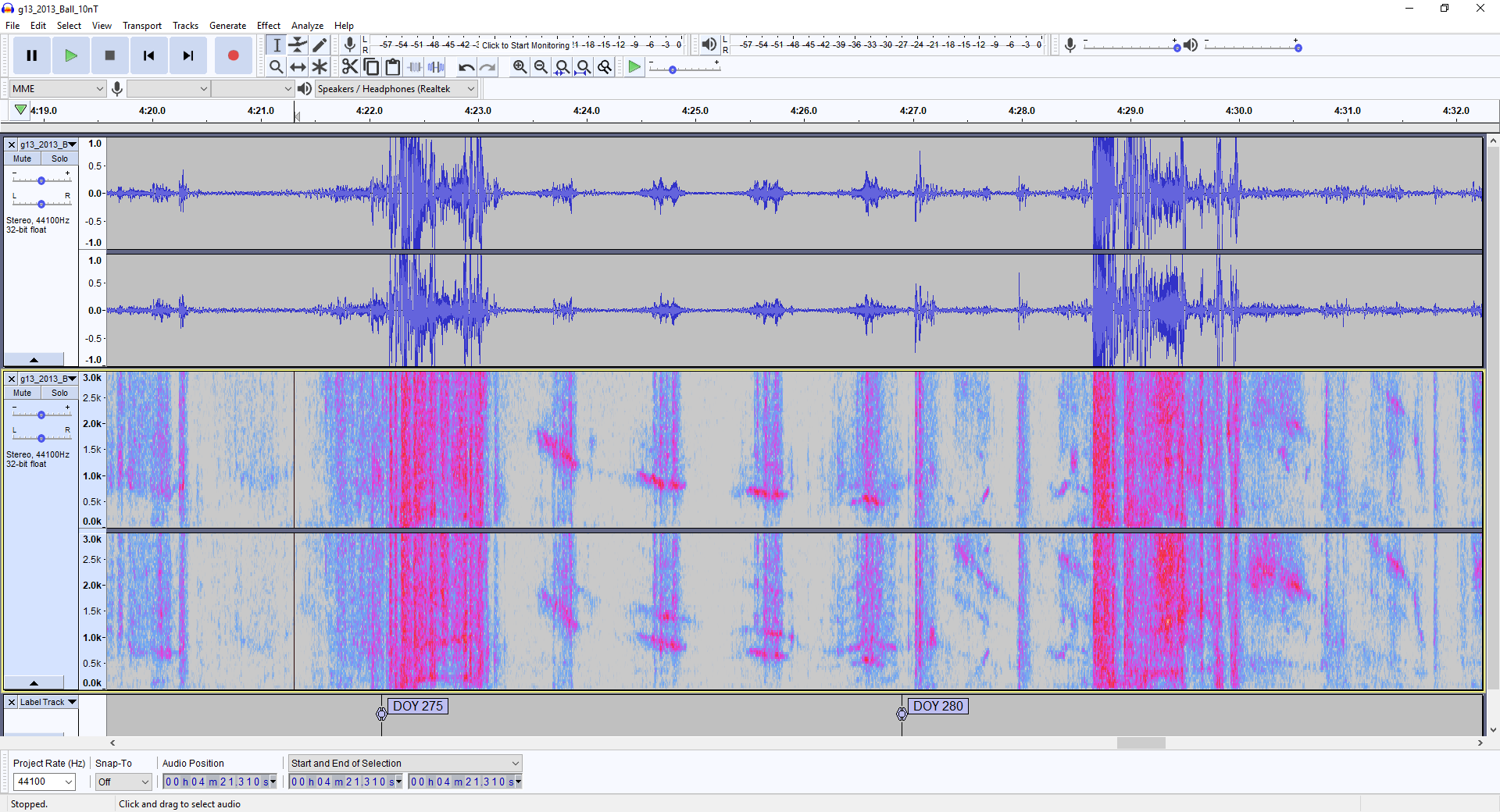Click the Zoom In magnifier
The width and height of the screenshot is (1500, 812).
pos(520,67)
